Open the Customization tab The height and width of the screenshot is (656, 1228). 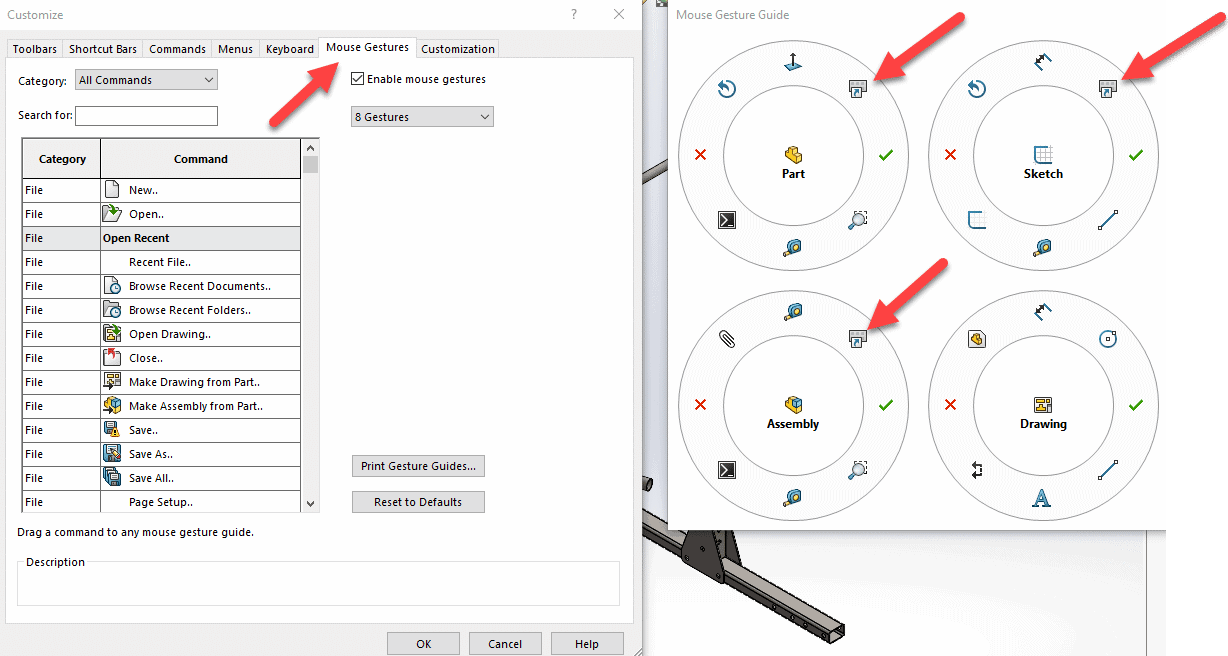[458, 49]
